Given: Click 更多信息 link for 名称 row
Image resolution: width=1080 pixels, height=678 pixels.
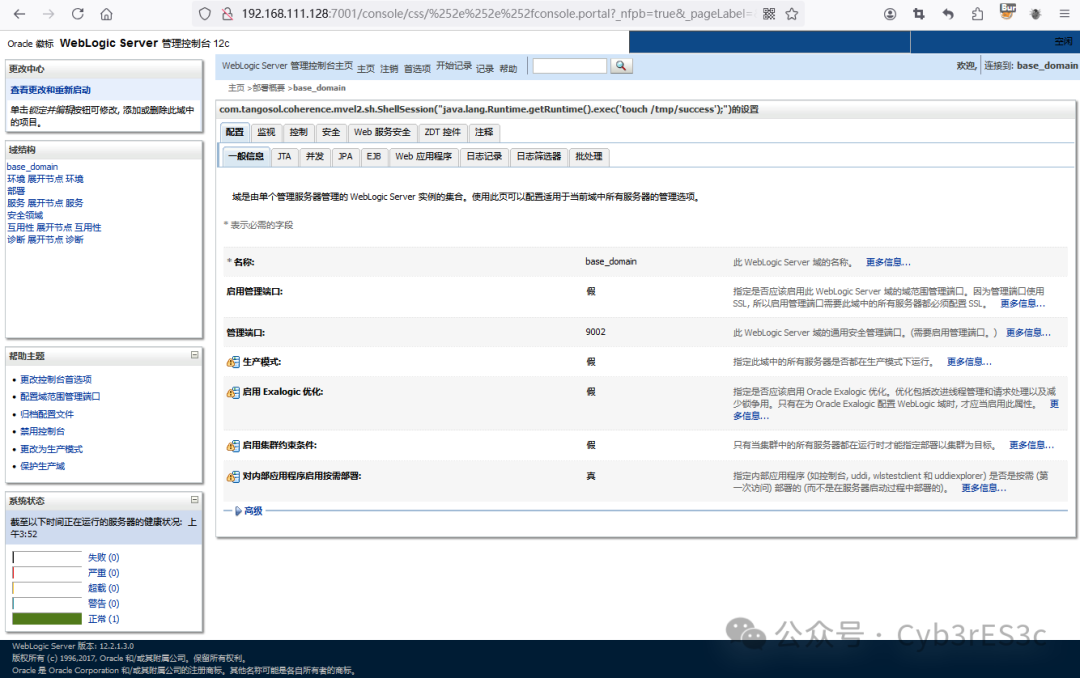Looking at the screenshot, I should click(888, 263).
